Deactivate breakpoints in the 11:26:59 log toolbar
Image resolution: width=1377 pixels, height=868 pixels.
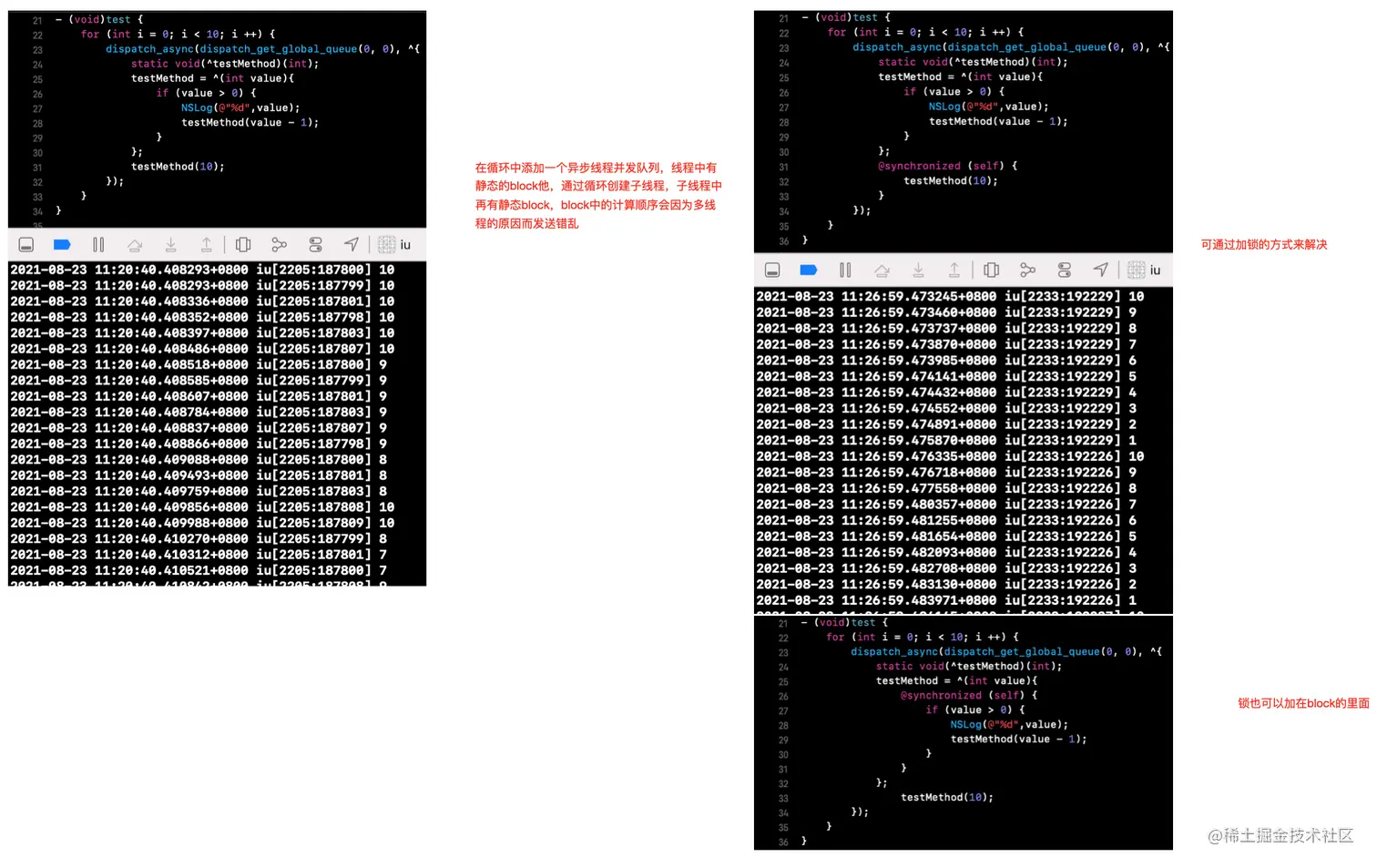click(809, 271)
